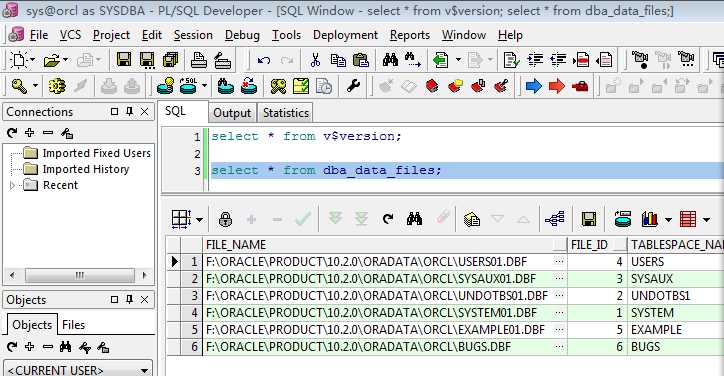
Task: Open the Log on key dropdown arrow
Action: [x=35, y=86]
